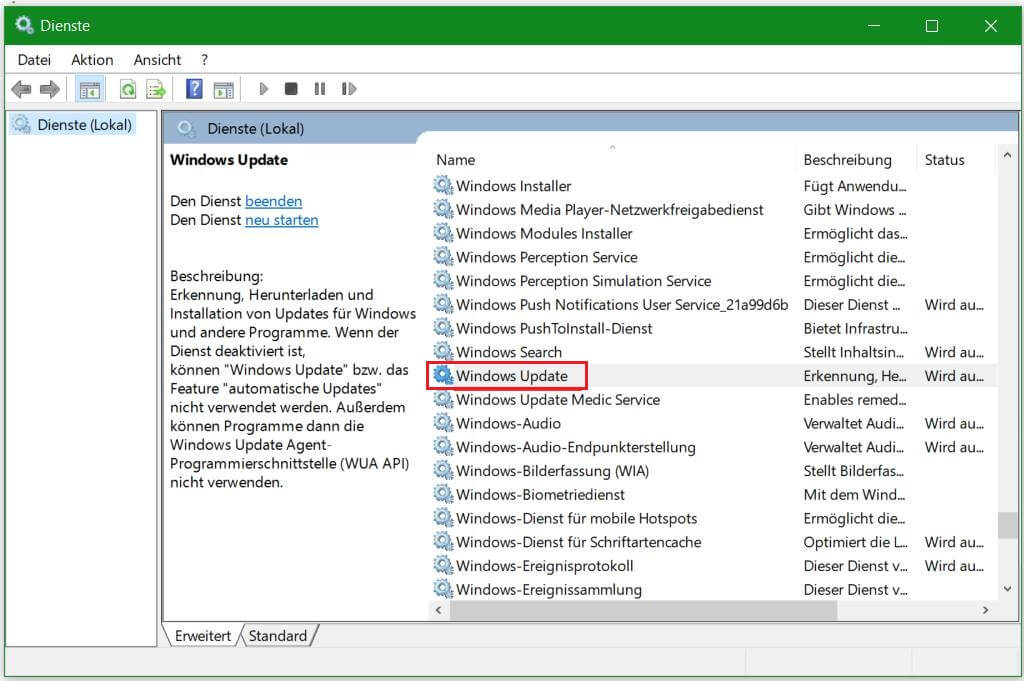Open the Aktion menu
Screen dimensions: 1024x681
92,60
